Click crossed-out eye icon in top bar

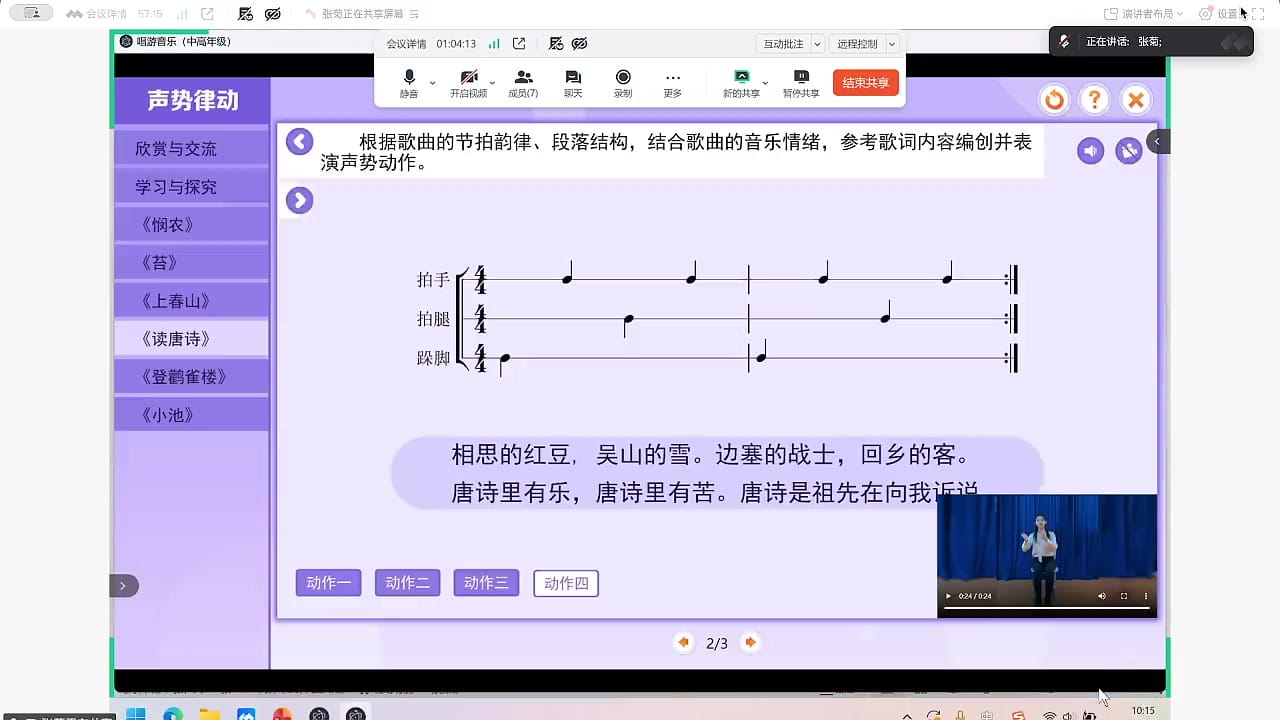point(273,14)
